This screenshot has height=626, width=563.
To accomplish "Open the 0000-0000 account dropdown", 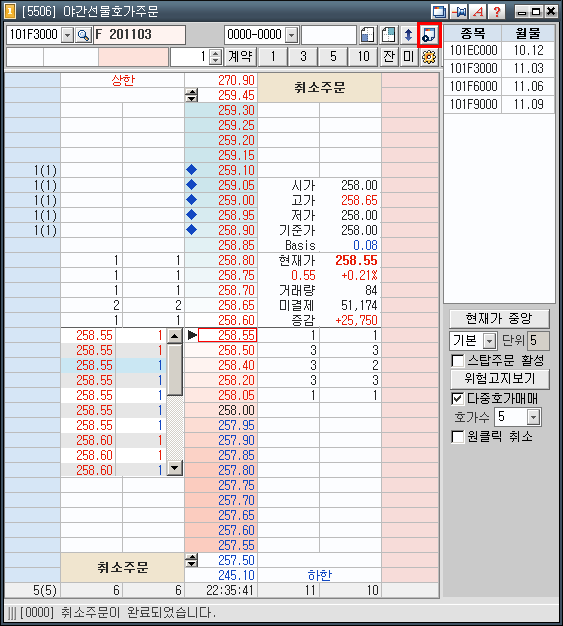I will 292,35.
